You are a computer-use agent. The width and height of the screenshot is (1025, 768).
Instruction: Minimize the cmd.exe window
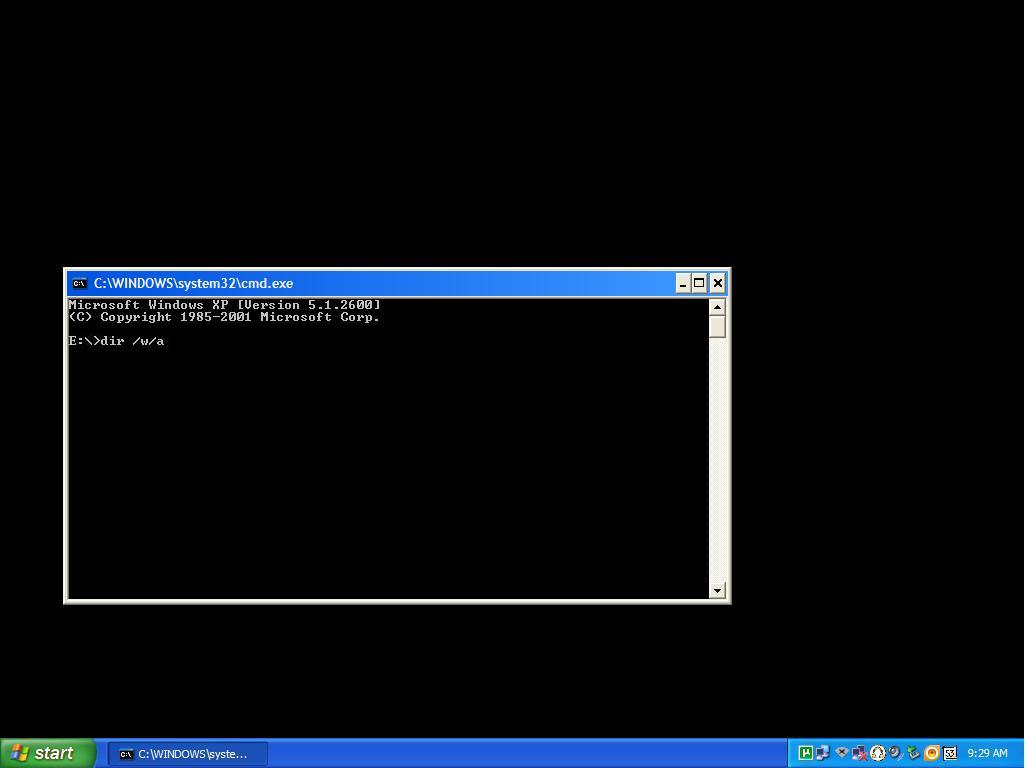[682, 283]
